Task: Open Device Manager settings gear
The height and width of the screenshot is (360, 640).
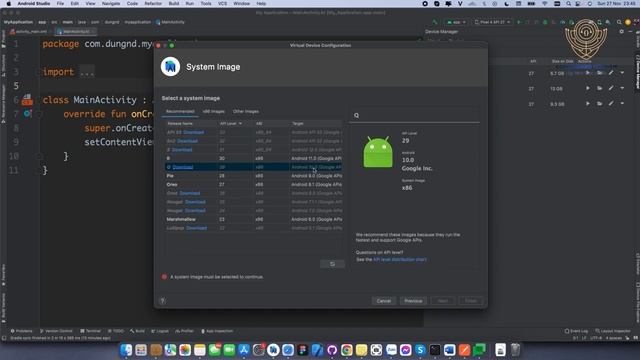Action: point(622,31)
